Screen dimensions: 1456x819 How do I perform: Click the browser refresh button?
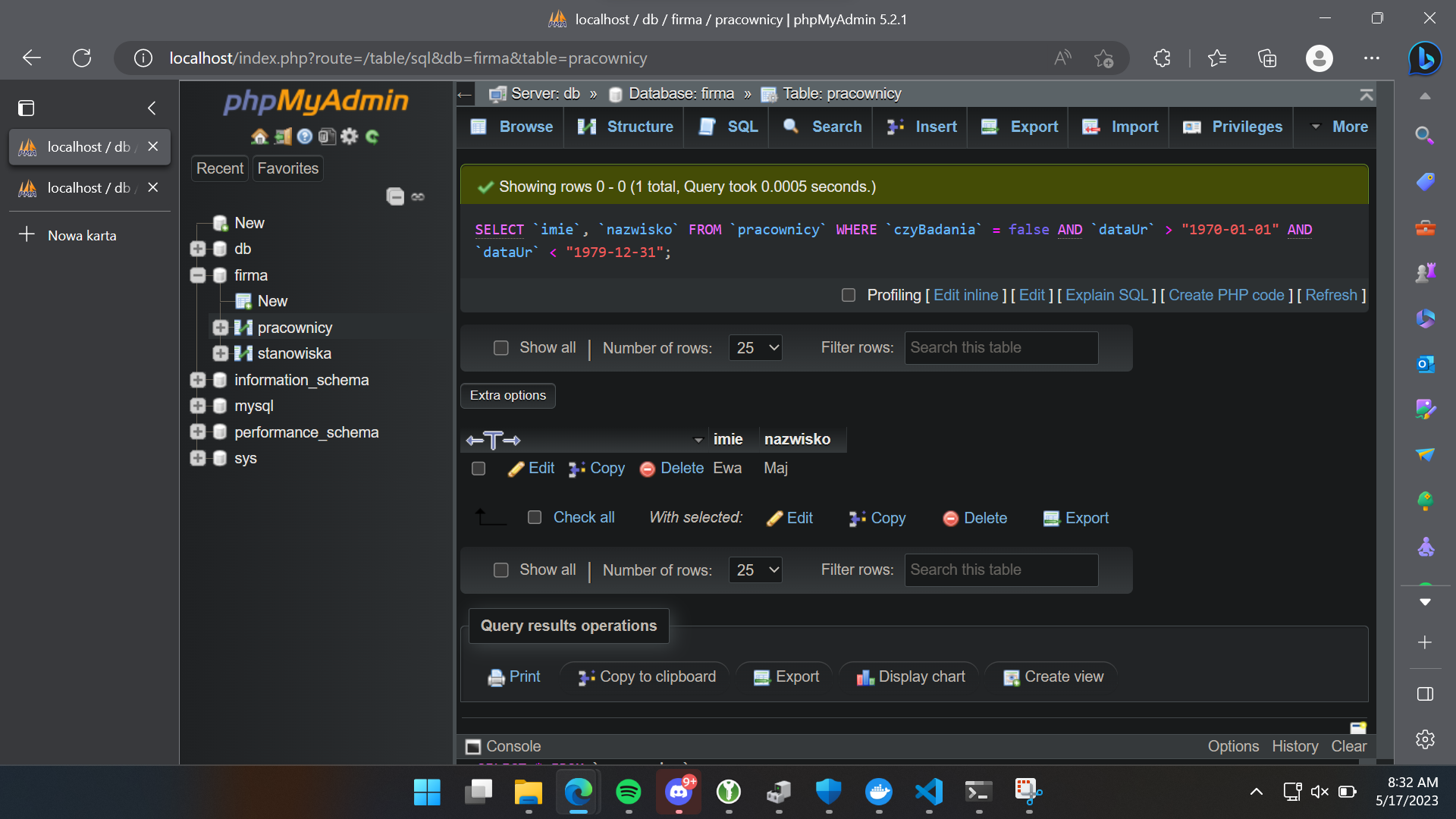[82, 58]
